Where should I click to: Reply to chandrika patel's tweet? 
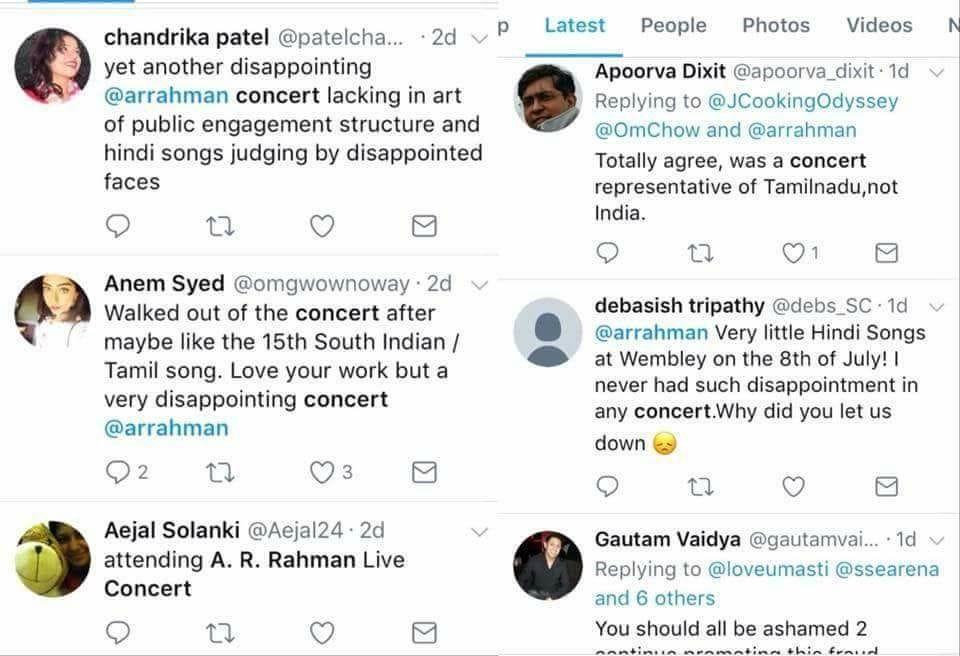118,226
